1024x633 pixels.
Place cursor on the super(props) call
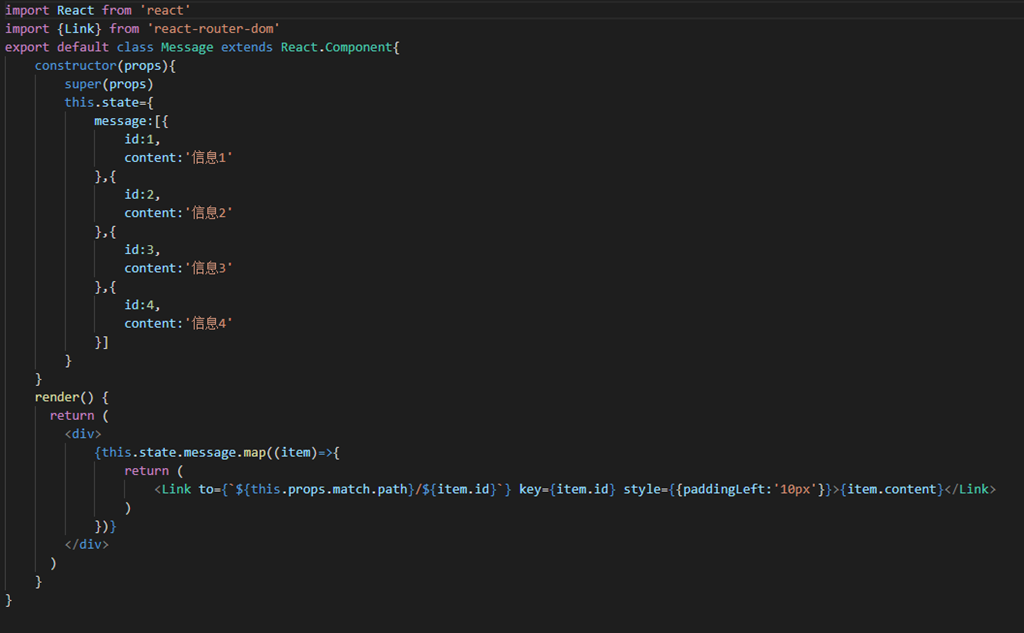coord(109,84)
